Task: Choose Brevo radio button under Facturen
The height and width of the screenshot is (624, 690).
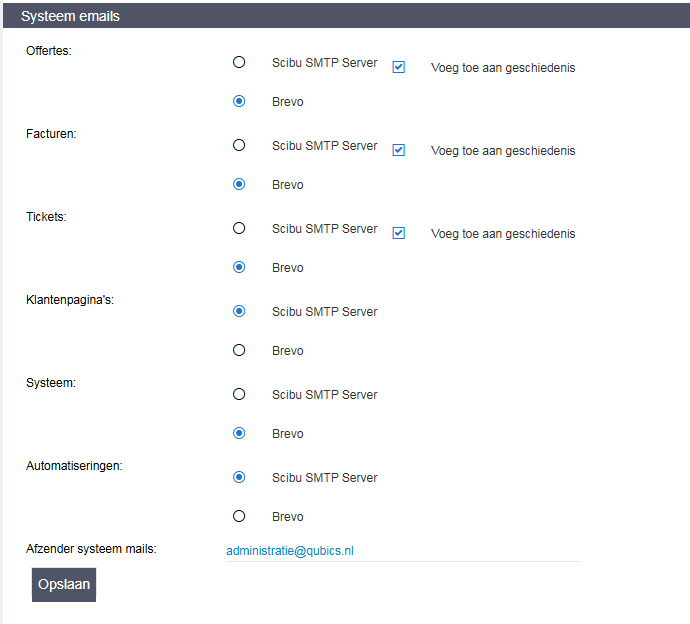Action: click(x=238, y=184)
